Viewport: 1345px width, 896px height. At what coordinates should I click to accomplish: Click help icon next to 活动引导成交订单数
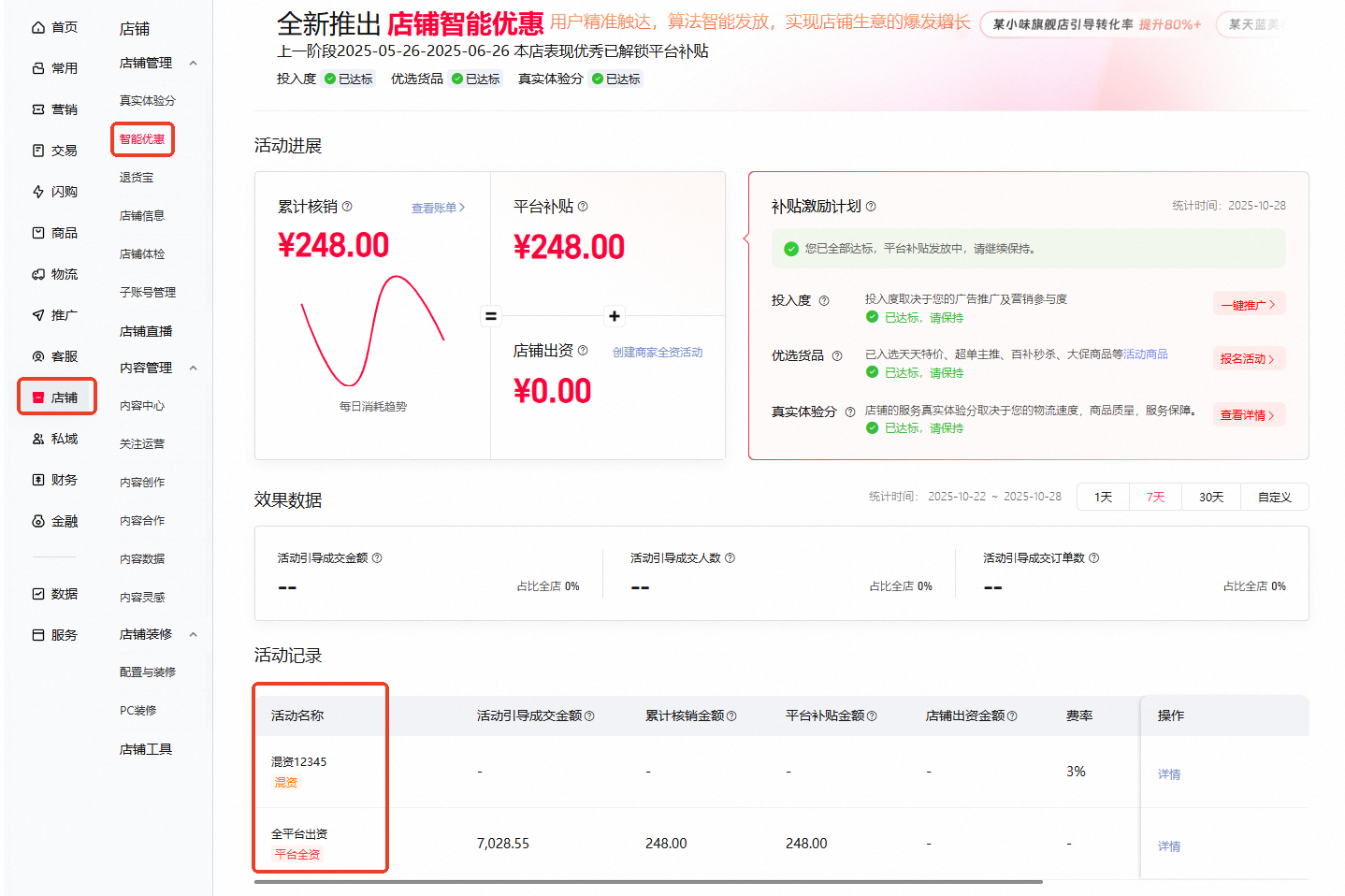[x=1093, y=558]
